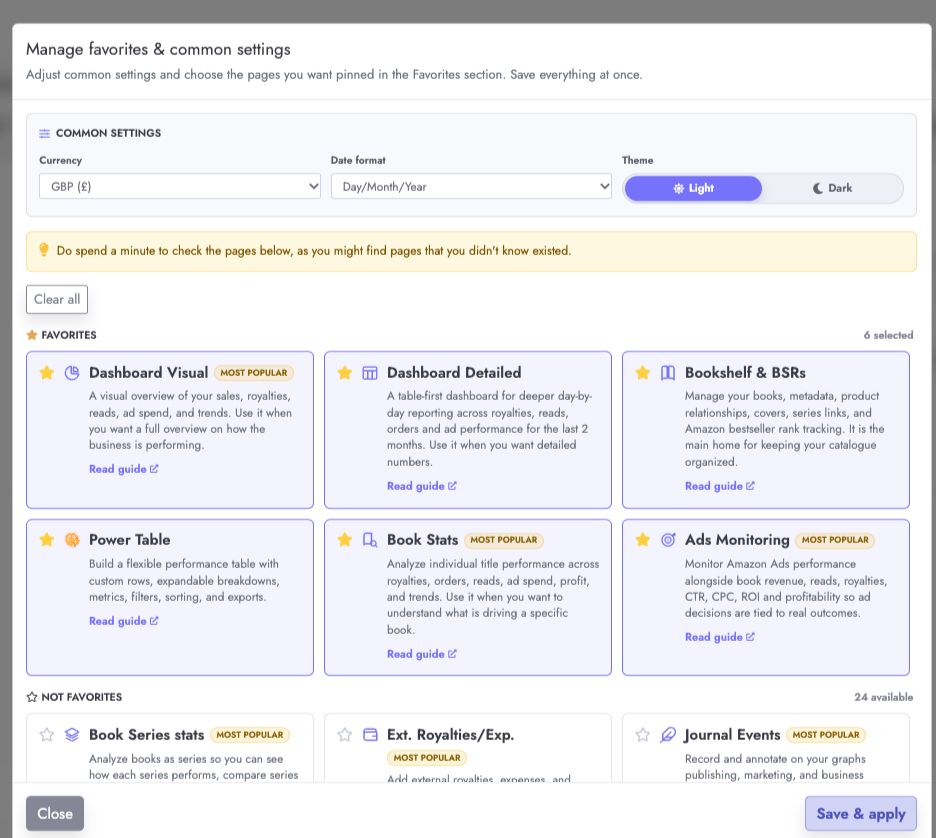The width and height of the screenshot is (936, 838).
Task: Click the 'Dashboard Detailed' card title
Action: coord(454,372)
